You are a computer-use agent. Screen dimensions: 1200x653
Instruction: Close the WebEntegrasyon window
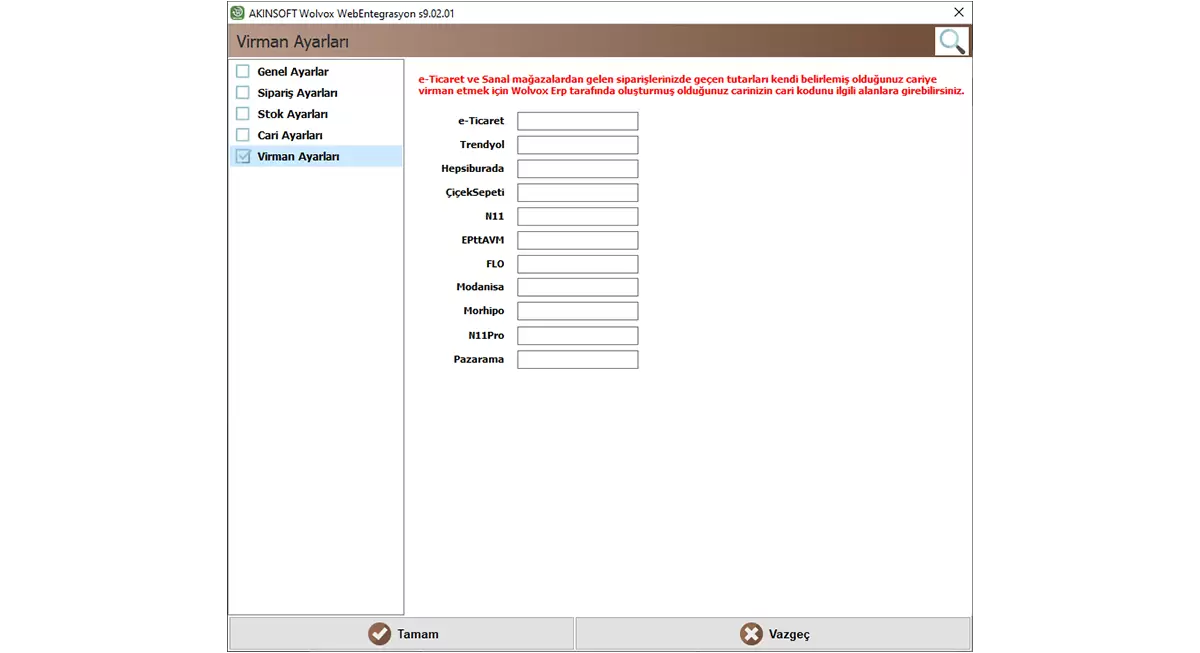(x=958, y=12)
